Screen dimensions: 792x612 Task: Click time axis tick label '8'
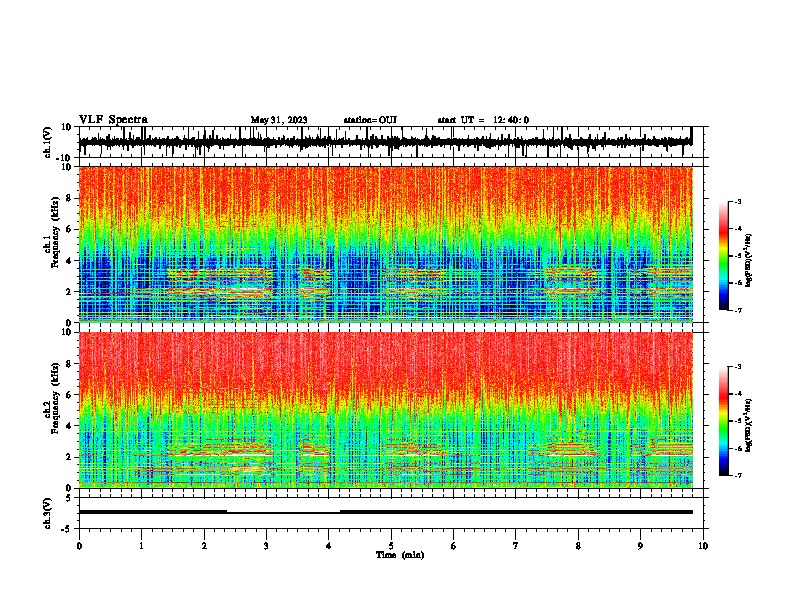coord(578,546)
